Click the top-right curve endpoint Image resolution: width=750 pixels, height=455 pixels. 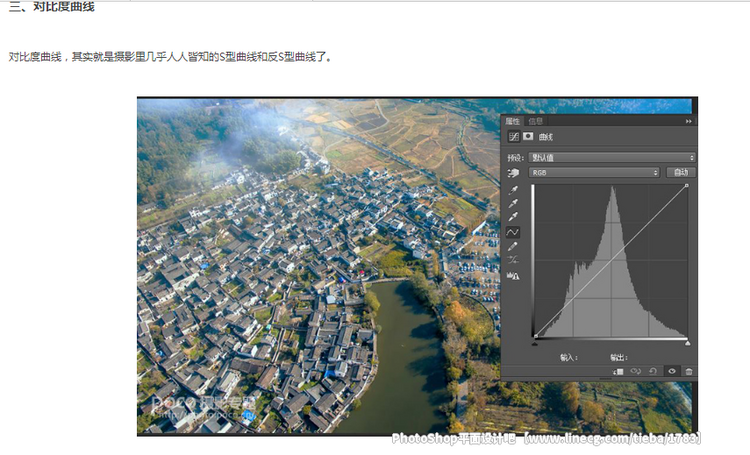coord(686,186)
